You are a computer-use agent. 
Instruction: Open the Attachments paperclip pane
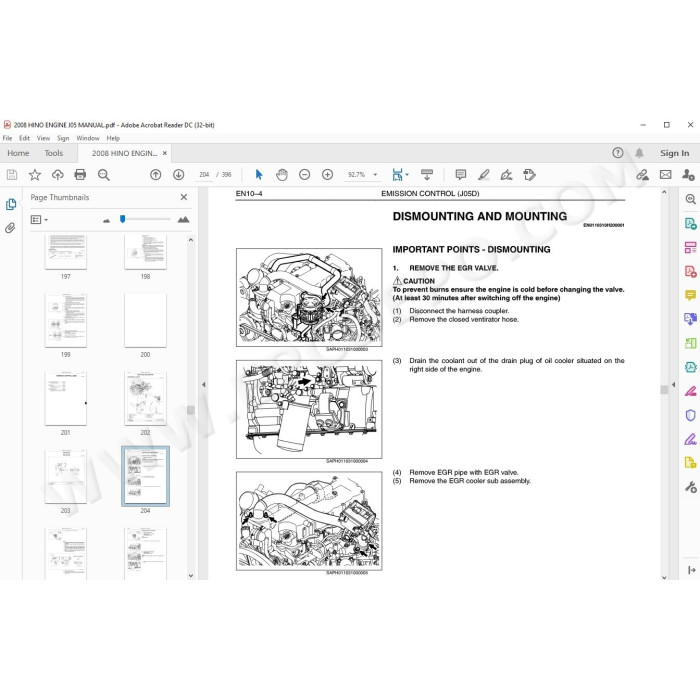click(x=10, y=228)
